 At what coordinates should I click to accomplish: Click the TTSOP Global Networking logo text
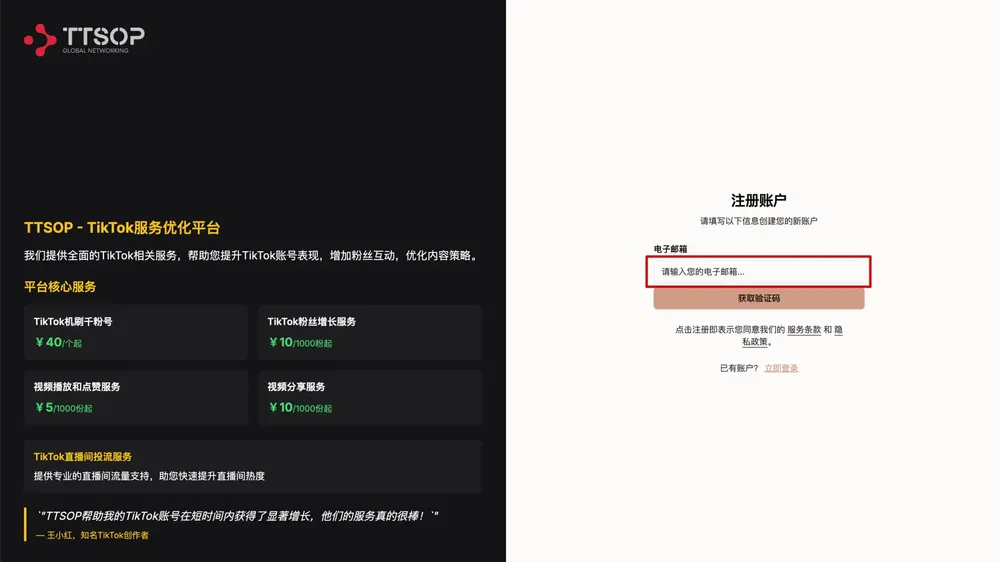(103, 39)
